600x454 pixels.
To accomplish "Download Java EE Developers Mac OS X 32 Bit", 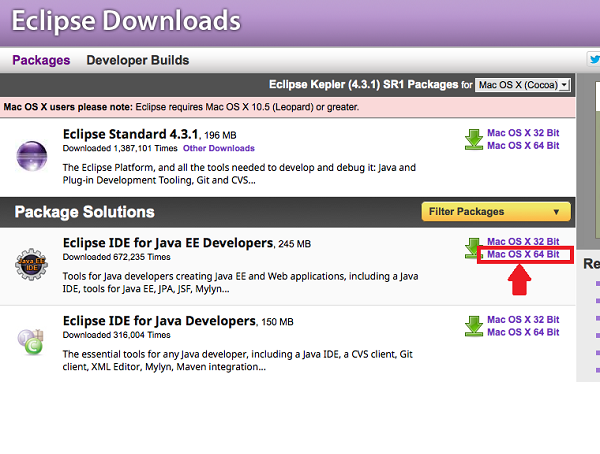I will coord(523,242).
